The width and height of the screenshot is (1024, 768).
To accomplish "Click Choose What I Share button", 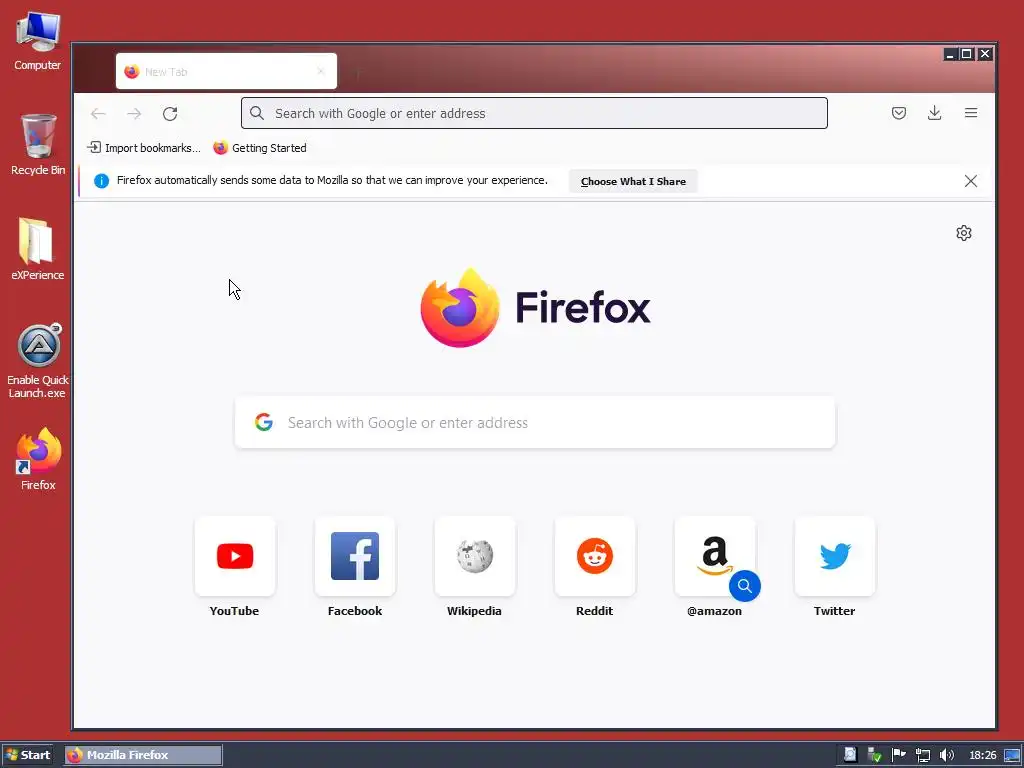I will pos(633,182).
